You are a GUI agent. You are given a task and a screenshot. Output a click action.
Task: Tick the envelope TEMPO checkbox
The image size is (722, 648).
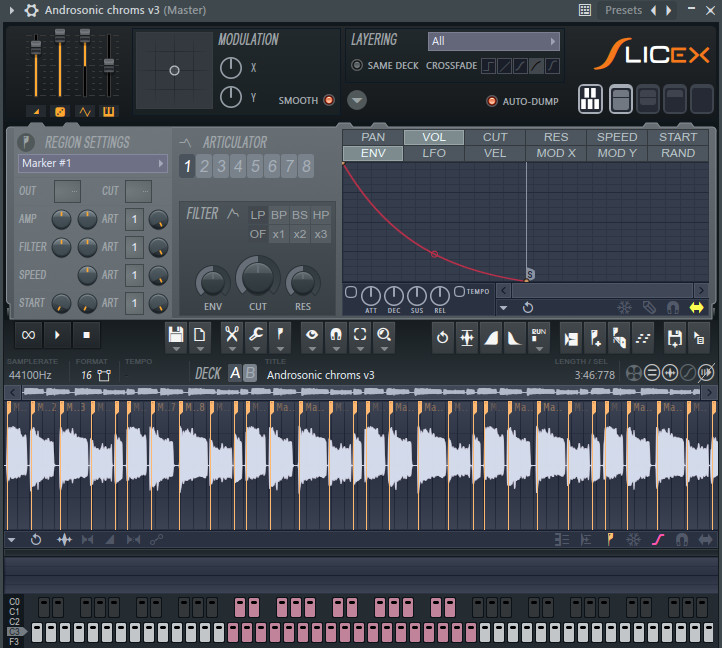459,292
